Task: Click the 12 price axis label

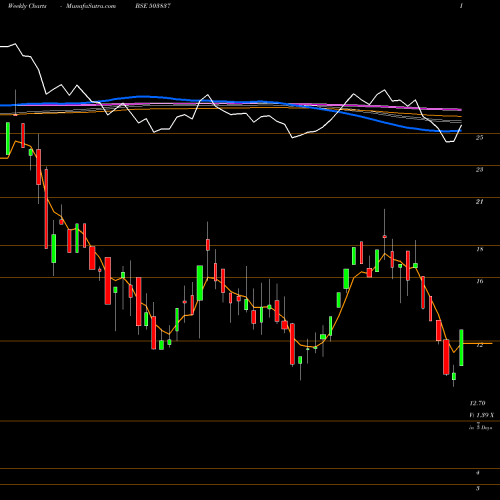Action: 479,345
